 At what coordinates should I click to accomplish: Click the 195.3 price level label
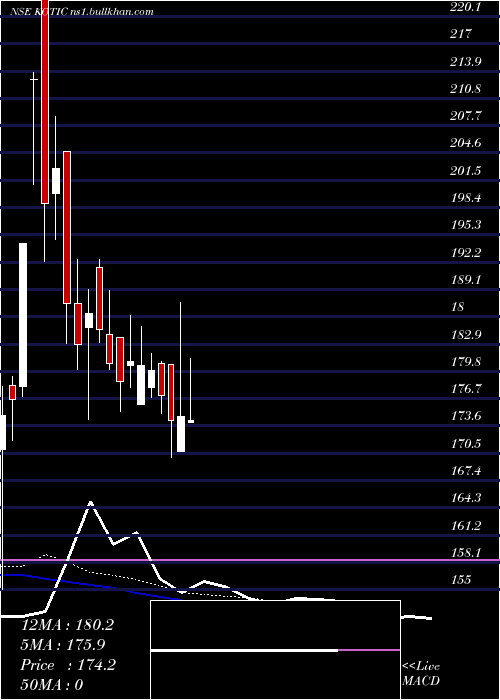click(465, 225)
